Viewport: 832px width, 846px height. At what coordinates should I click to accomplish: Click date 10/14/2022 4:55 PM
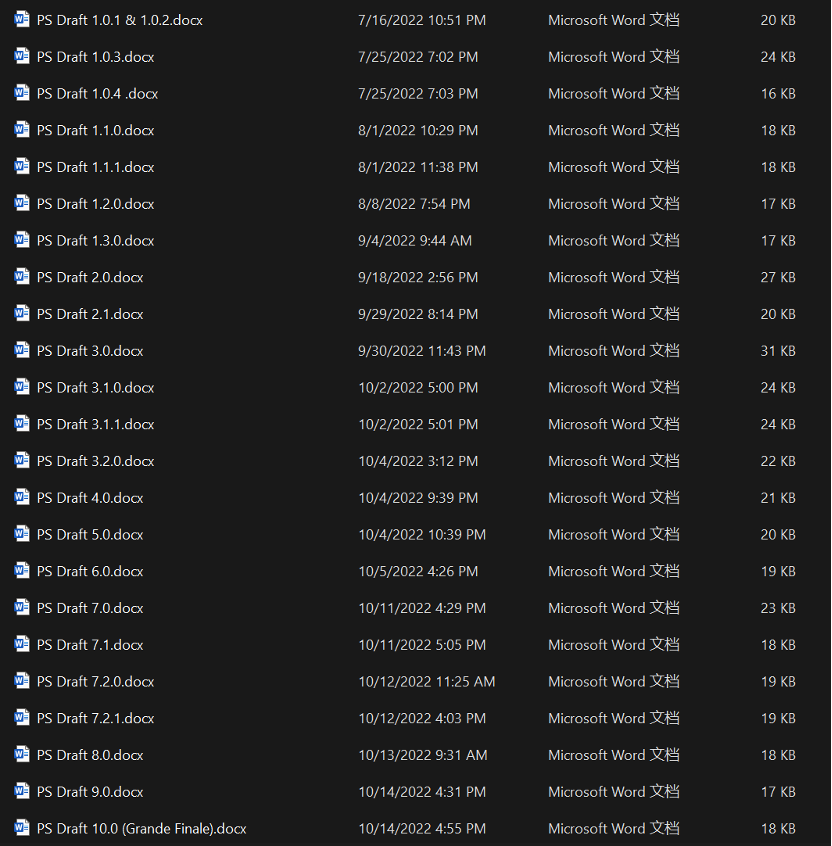tap(422, 829)
